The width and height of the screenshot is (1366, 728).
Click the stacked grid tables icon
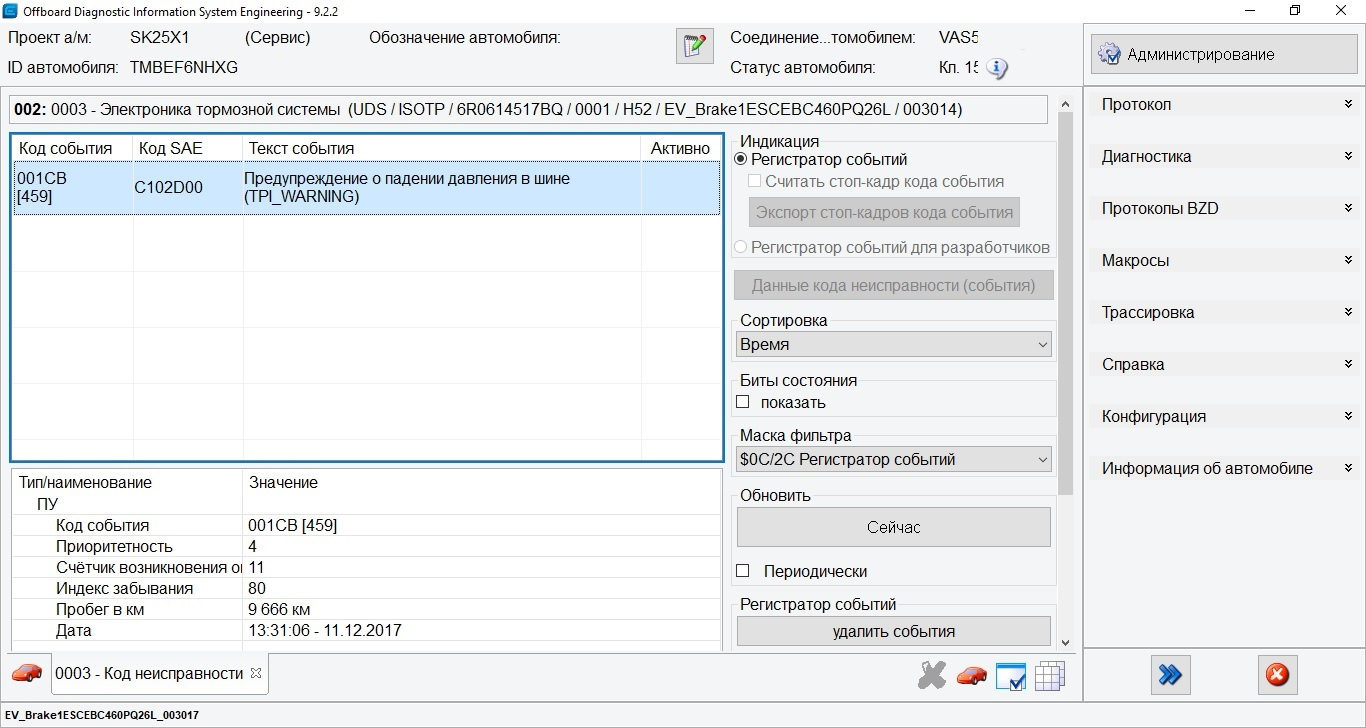[1049, 676]
